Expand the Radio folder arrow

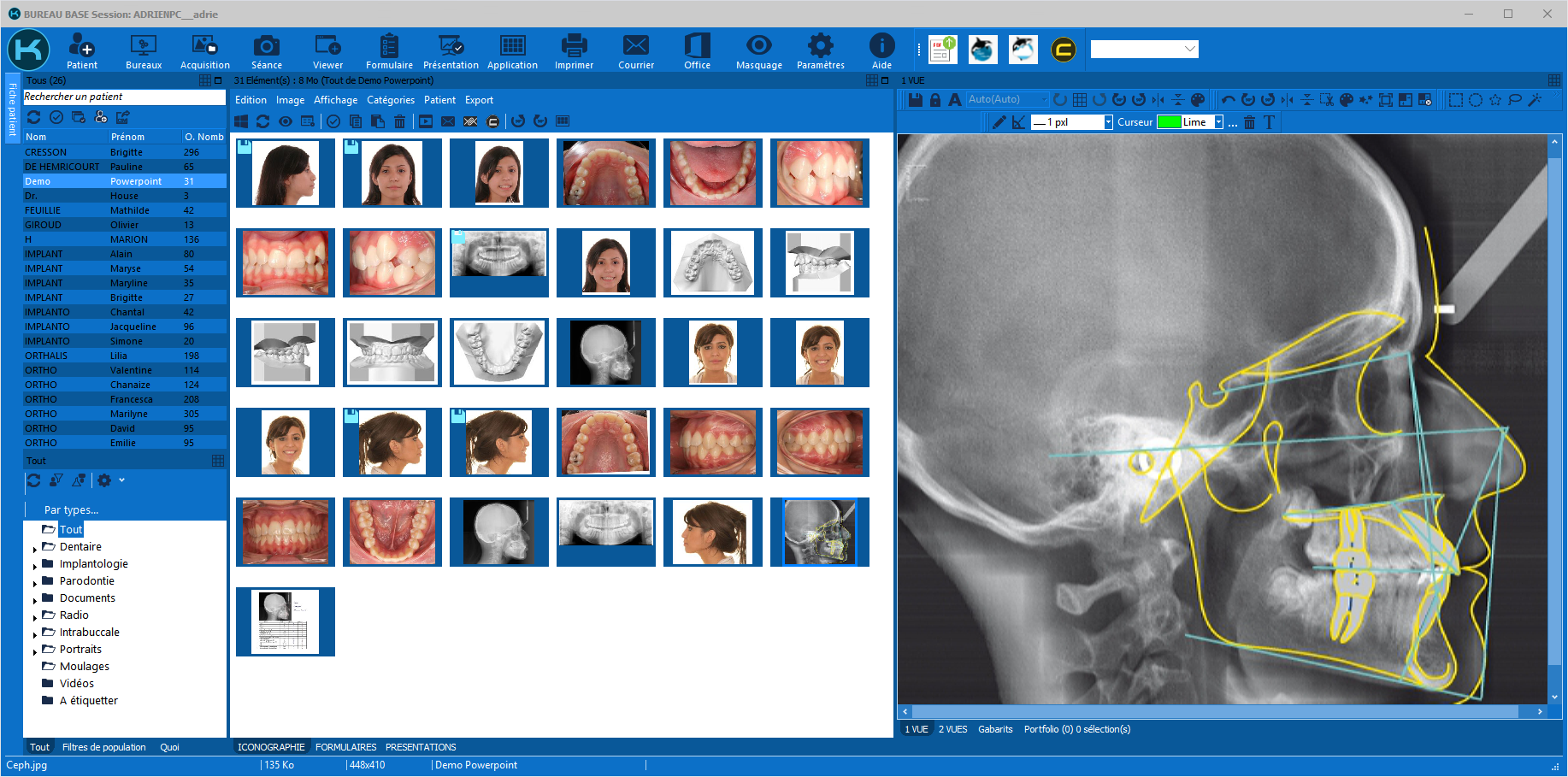34,616
